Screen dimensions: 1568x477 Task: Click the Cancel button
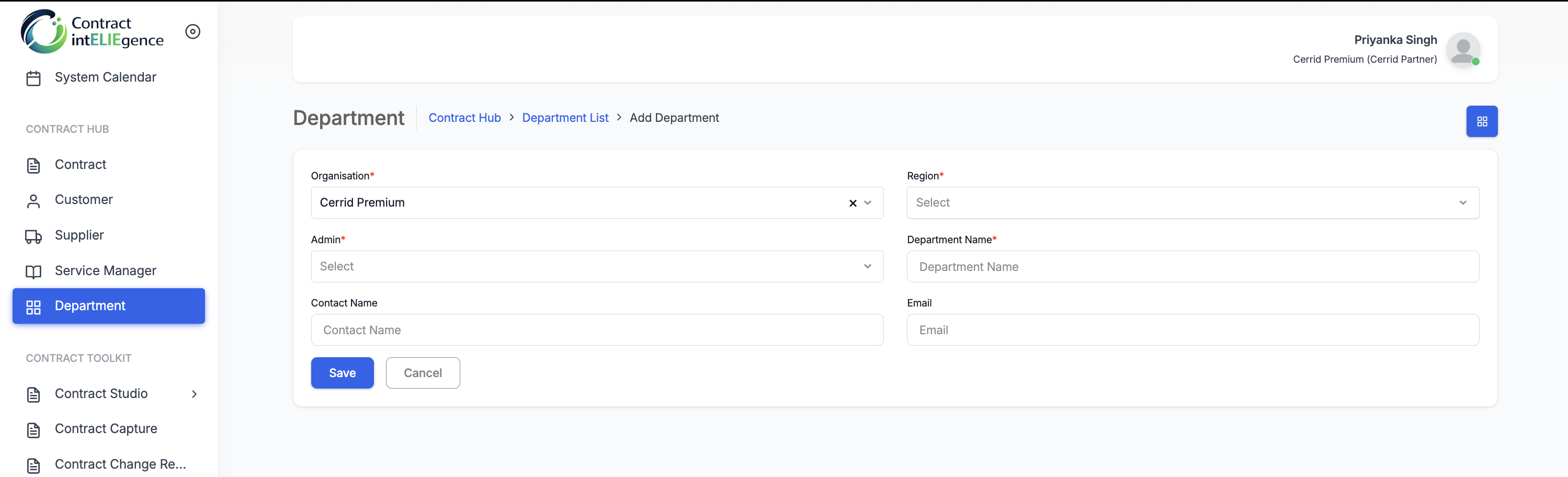pyautogui.click(x=423, y=372)
